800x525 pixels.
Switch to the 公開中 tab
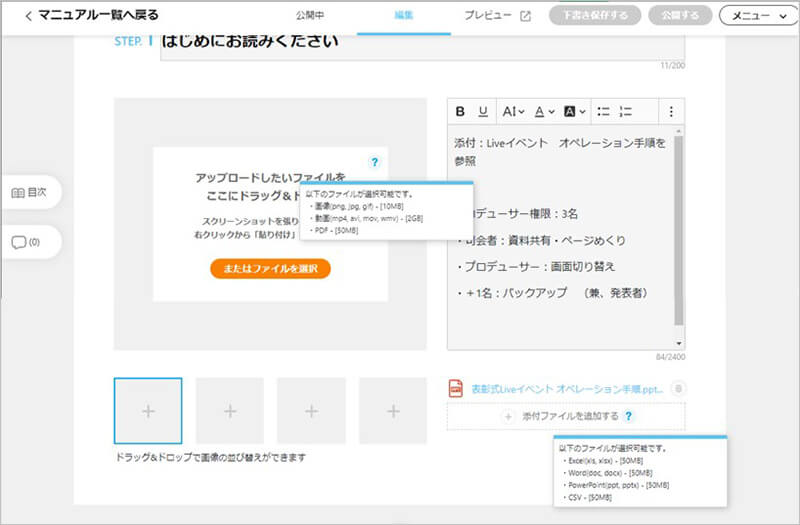click(309, 16)
